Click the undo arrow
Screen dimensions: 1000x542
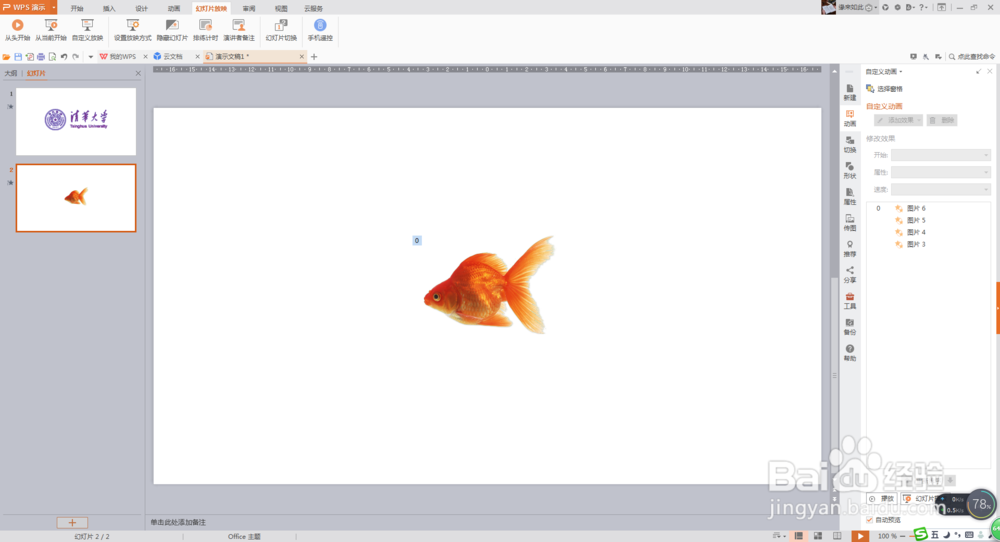coord(64,57)
